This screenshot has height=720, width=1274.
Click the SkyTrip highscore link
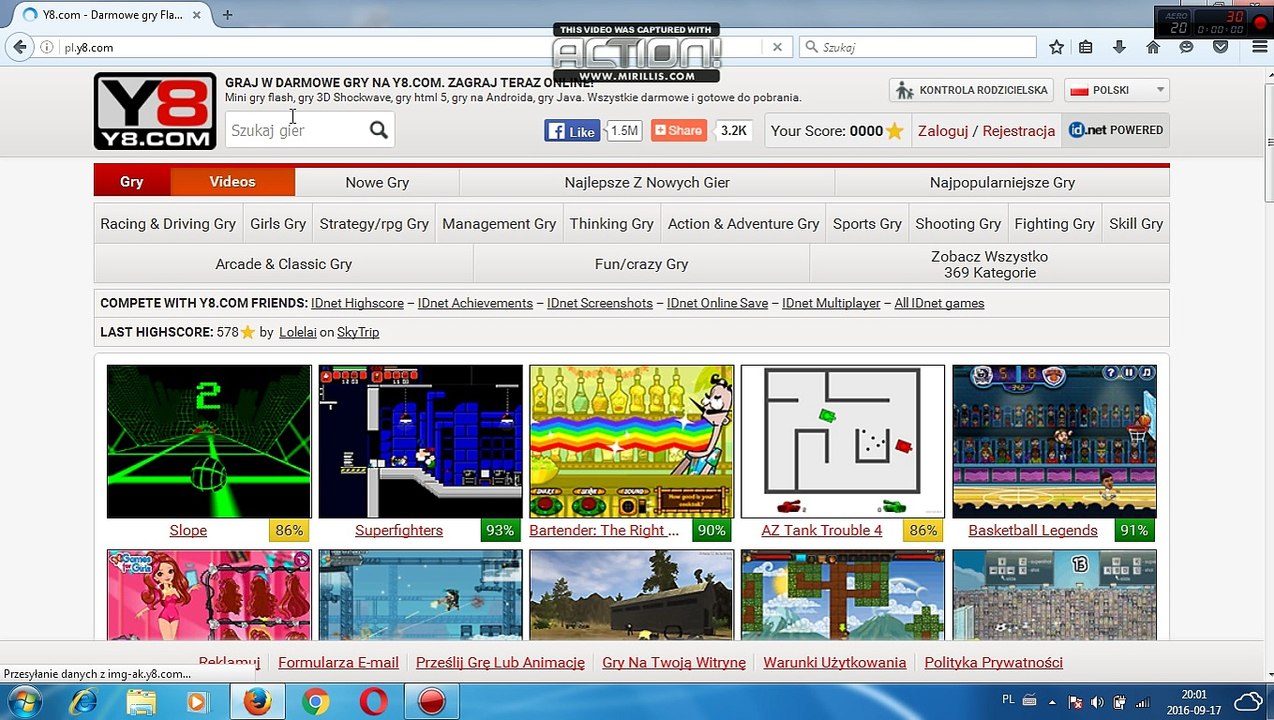tap(358, 332)
